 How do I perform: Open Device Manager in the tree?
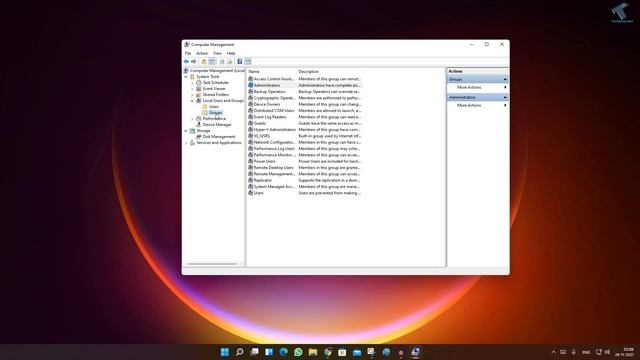pos(217,124)
